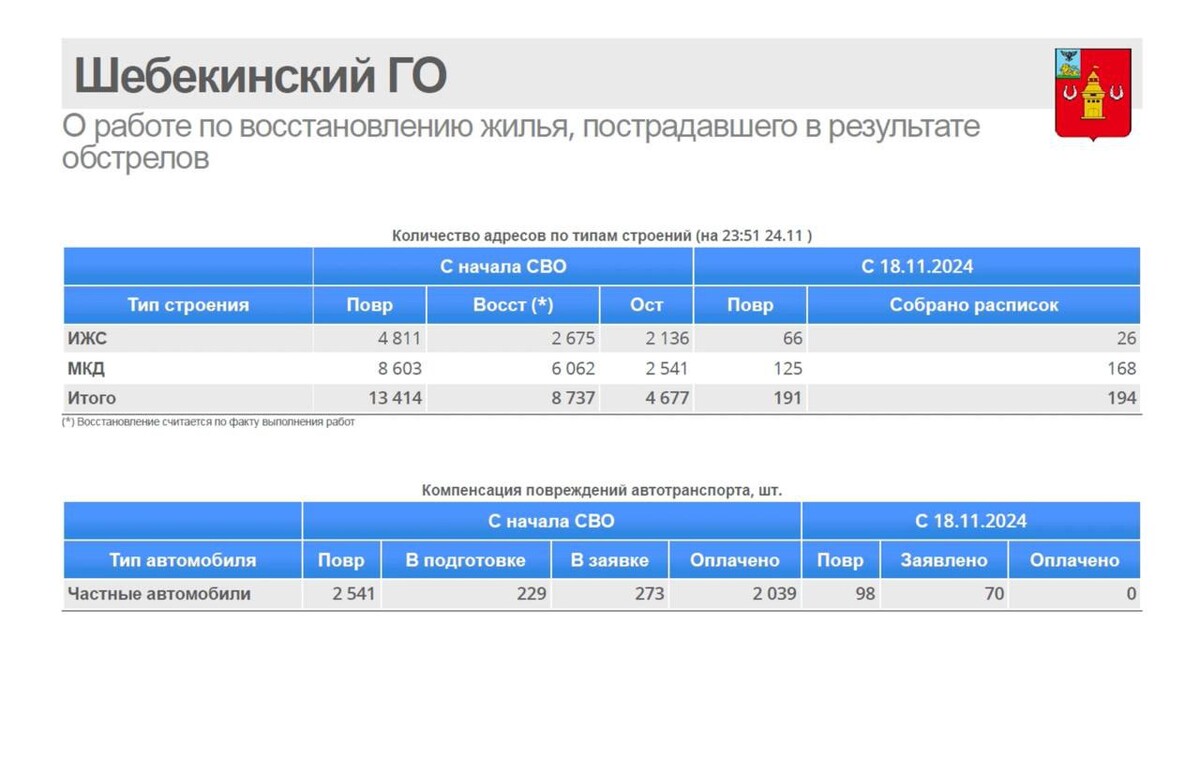Click the Собрано расписок column header

click(974, 305)
